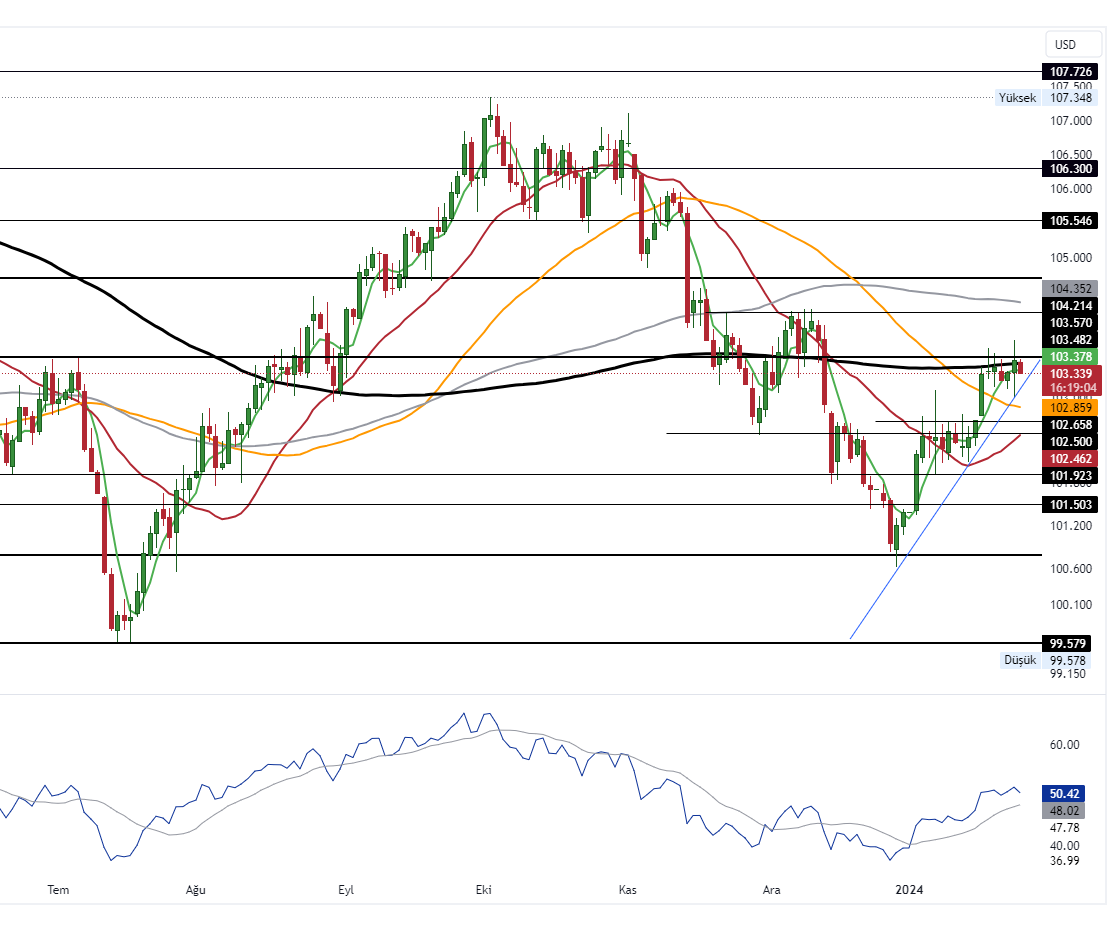Select the orange 102.859 moving average label

click(x=1068, y=408)
